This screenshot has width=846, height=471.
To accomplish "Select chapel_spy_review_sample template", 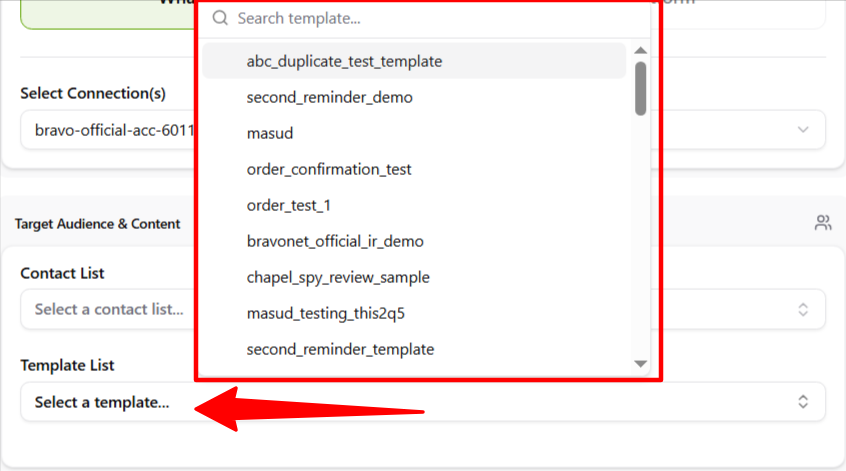I will pyautogui.click(x=338, y=277).
